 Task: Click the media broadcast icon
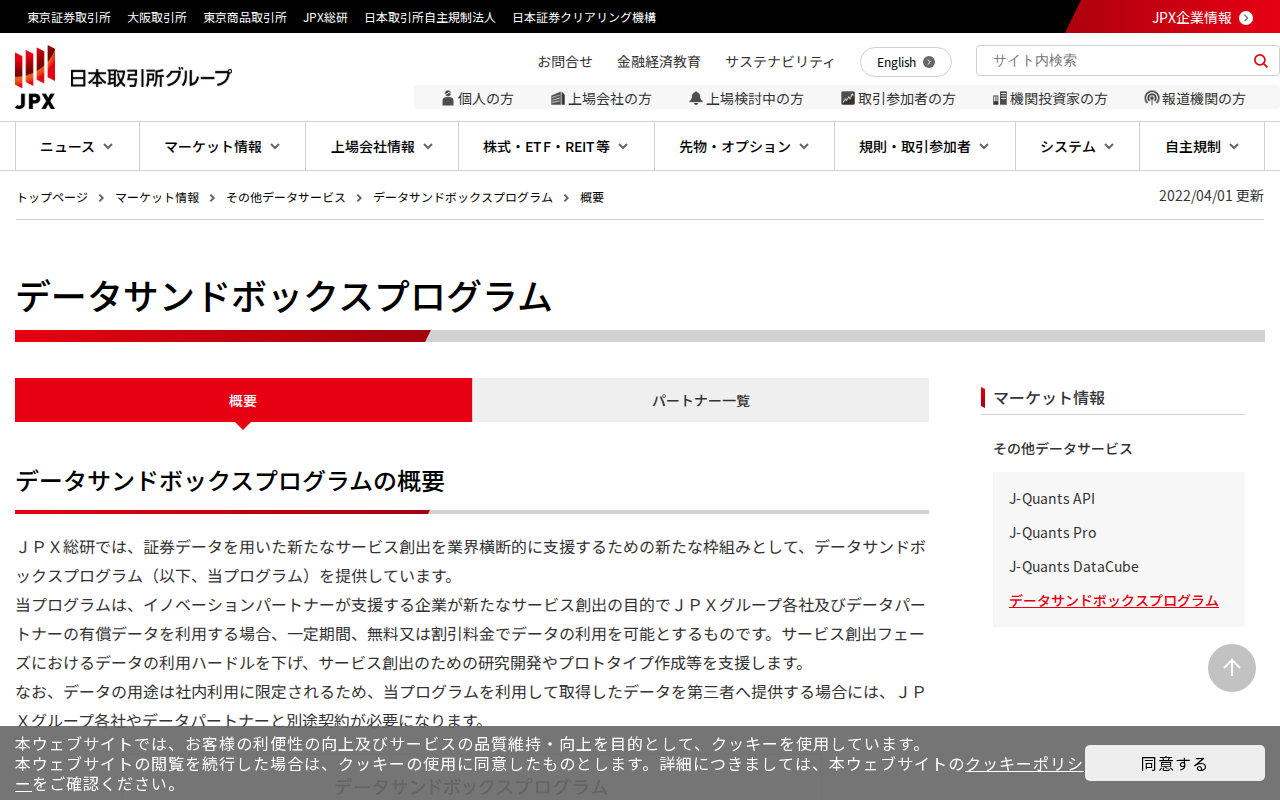pyautogui.click(x=1152, y=98)
